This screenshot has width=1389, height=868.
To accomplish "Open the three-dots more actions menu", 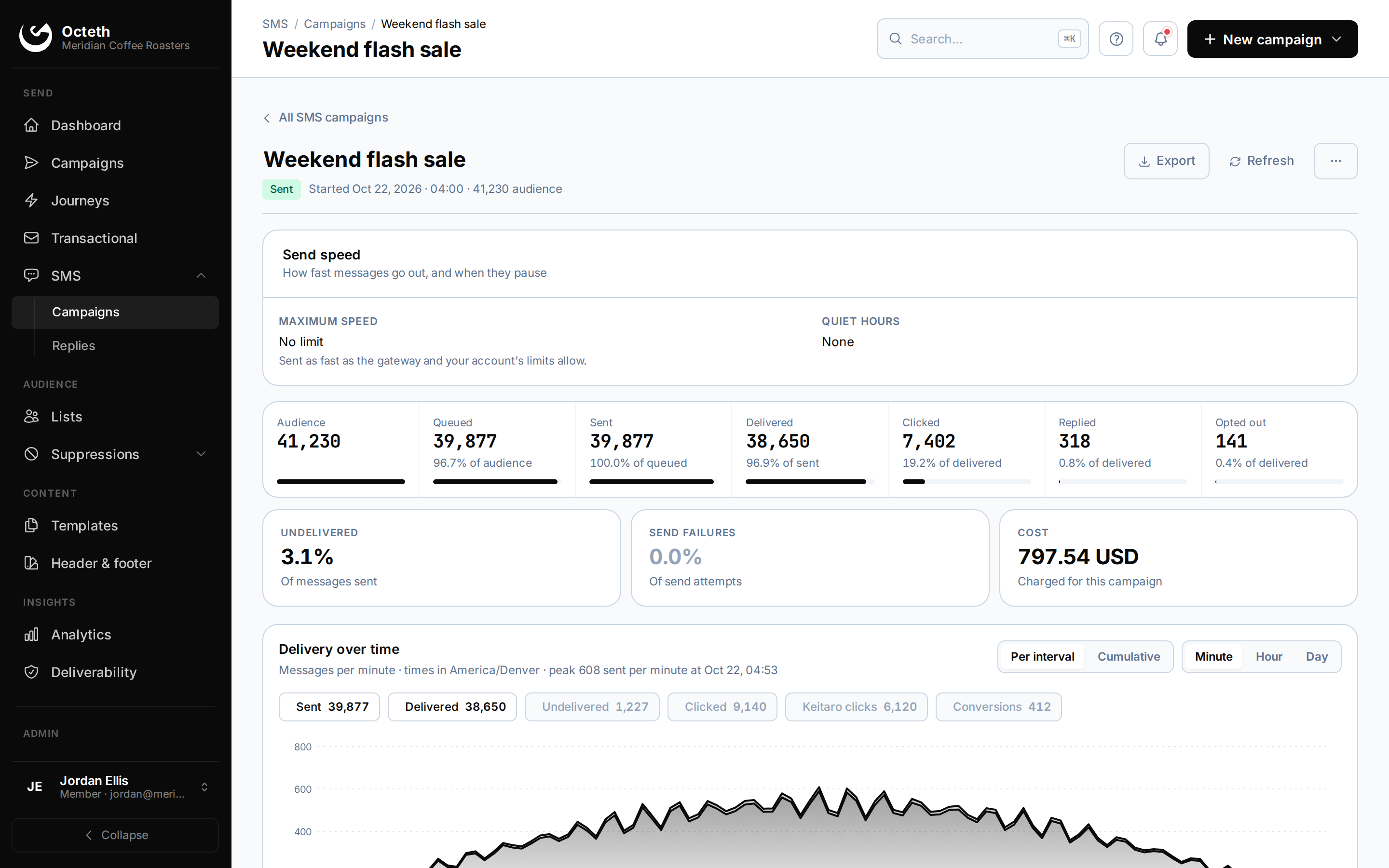I will (1335, 161).
